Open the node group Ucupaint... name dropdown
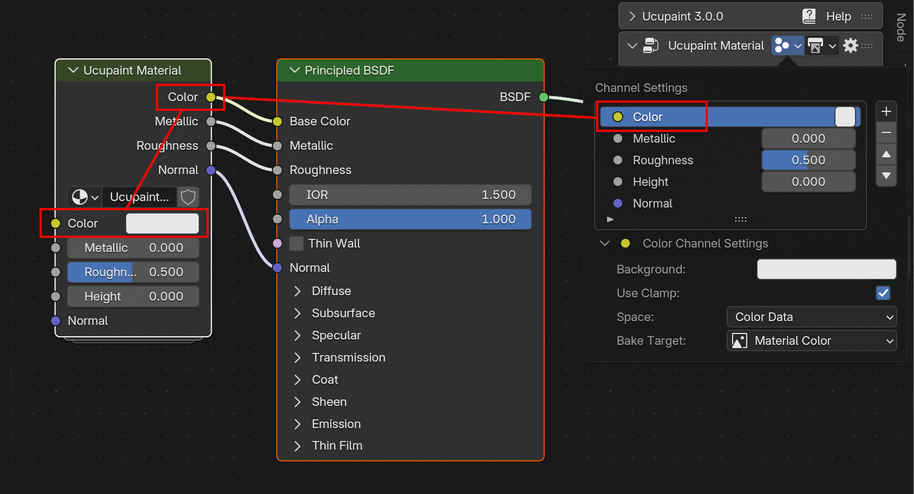This screenshot has height=494, width=914. (139, 197)
